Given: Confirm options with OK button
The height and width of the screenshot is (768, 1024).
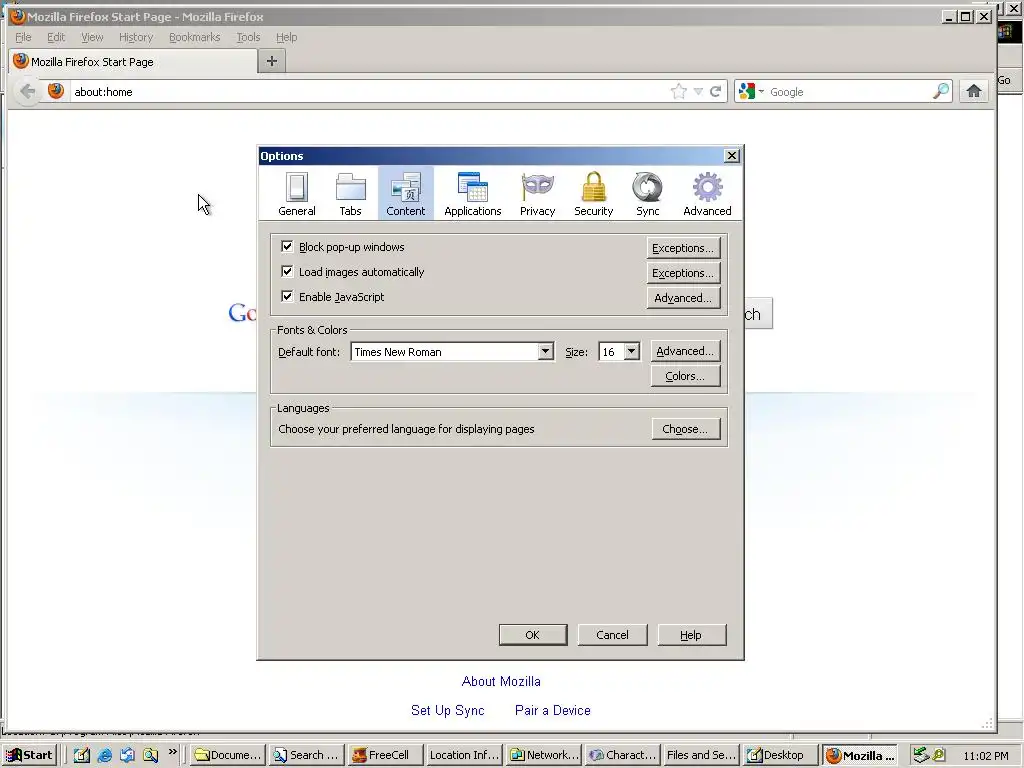Looking at the screenshot, I should [x=533, y=635].
